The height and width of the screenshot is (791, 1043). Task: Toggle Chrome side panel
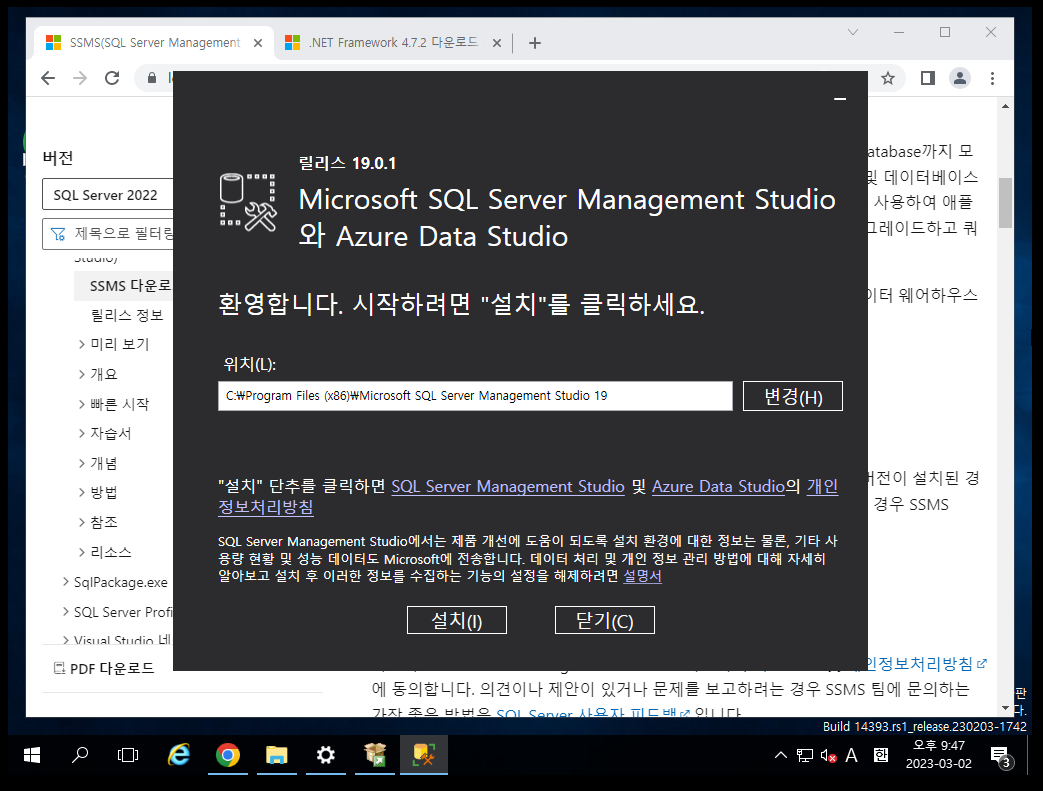(x=927, y=79)
